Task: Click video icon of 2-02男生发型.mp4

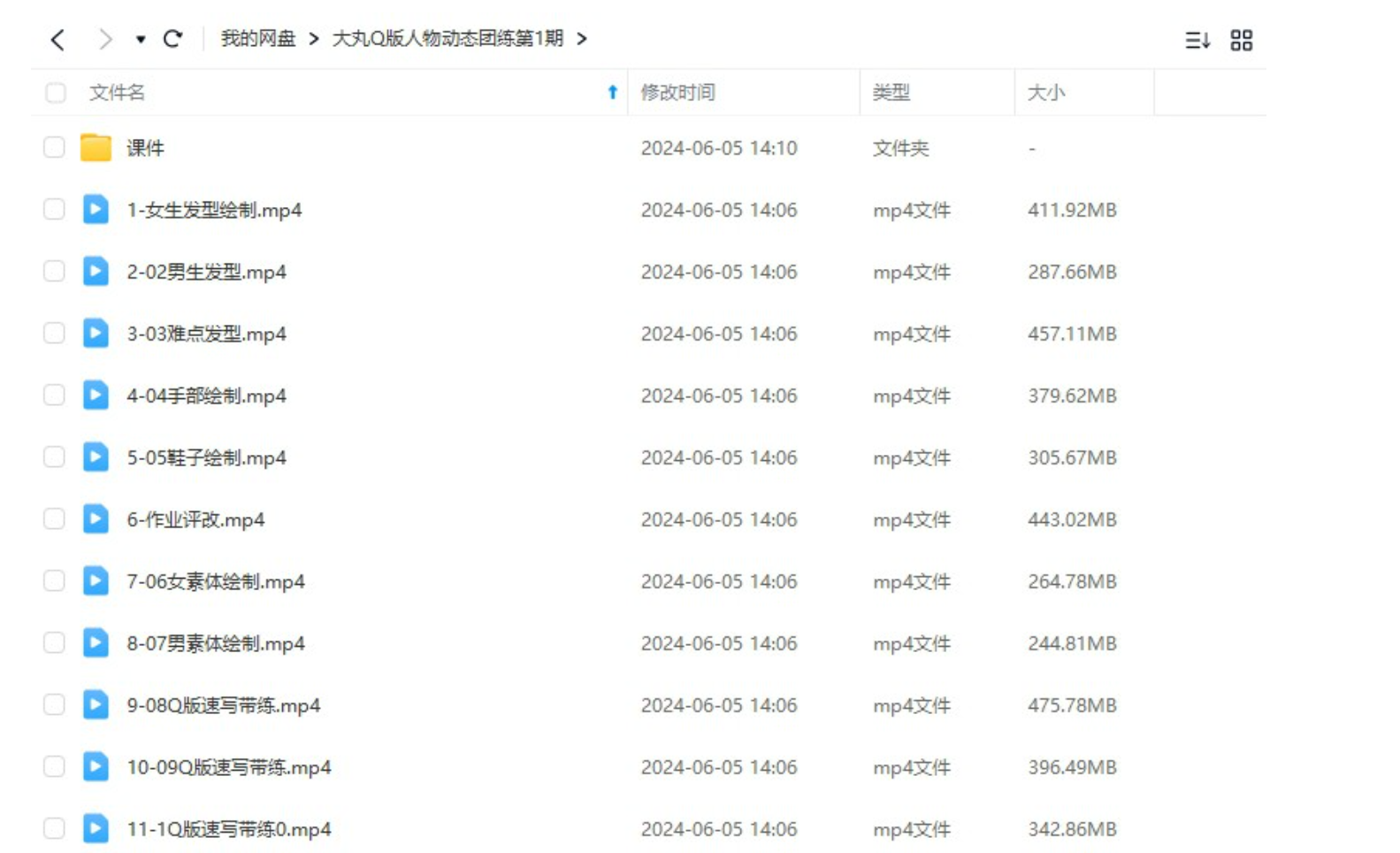Action: [96, 271]
